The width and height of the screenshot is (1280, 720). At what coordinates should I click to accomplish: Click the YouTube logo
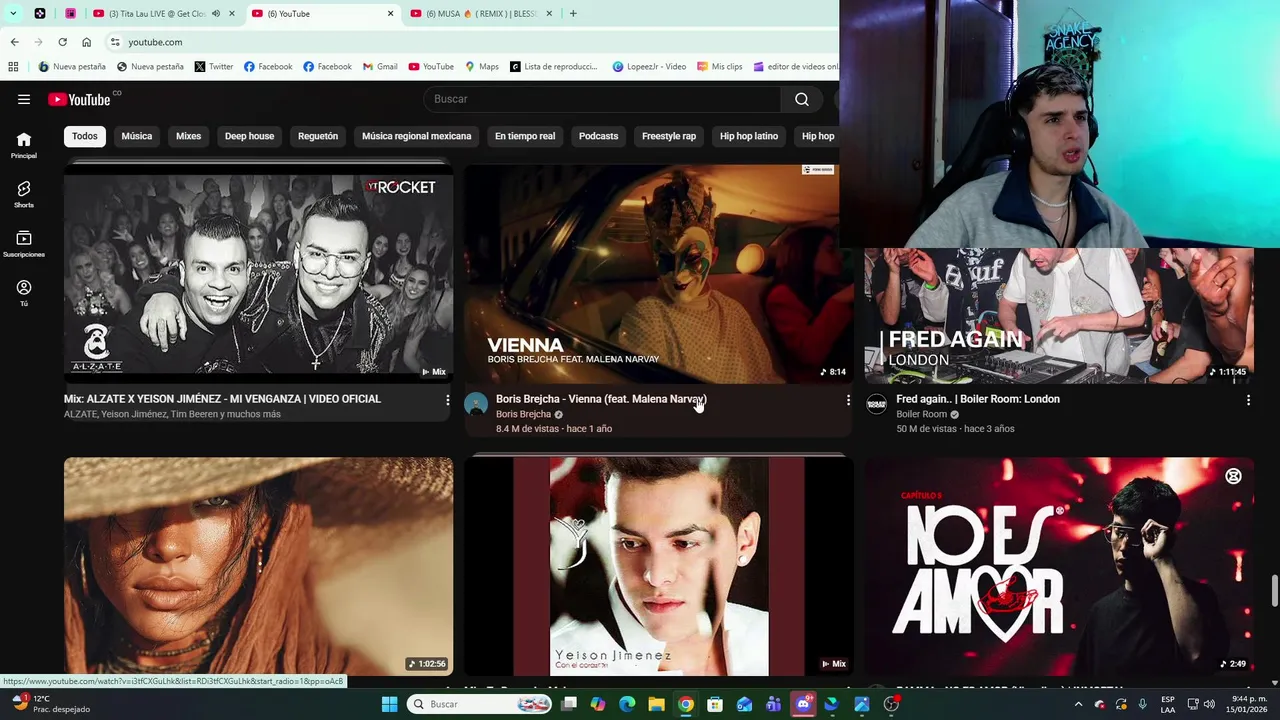80,99
